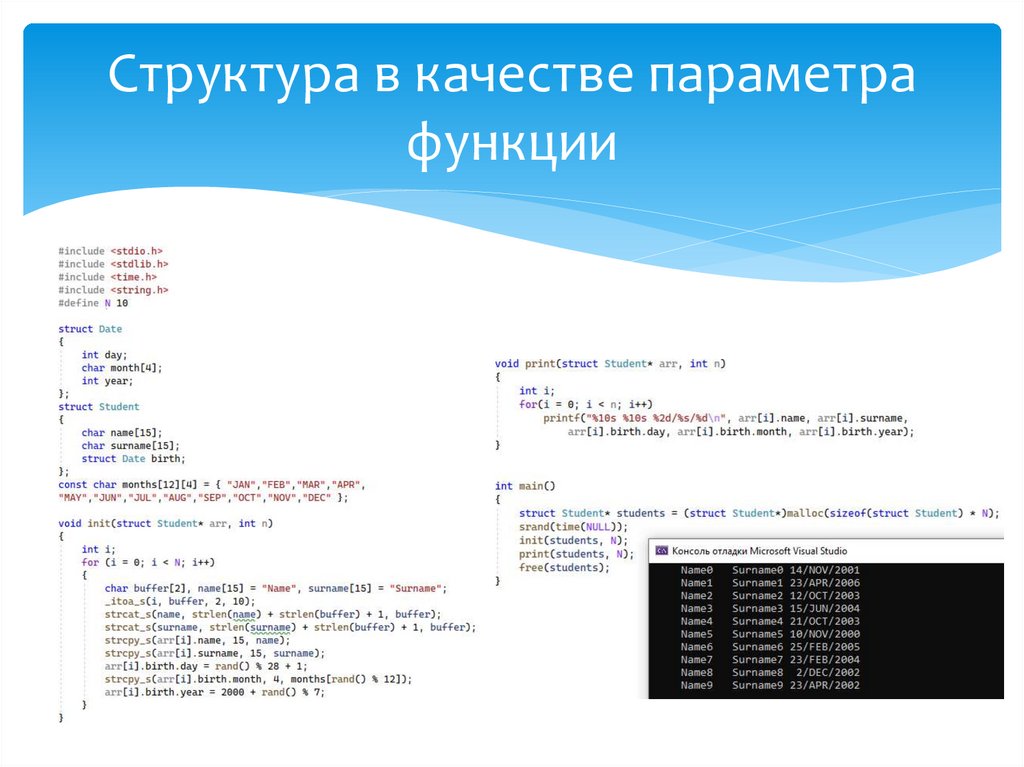Select the line '#include <stdio.h>'
Viewport: 1024px width, 767px height.
110,251
